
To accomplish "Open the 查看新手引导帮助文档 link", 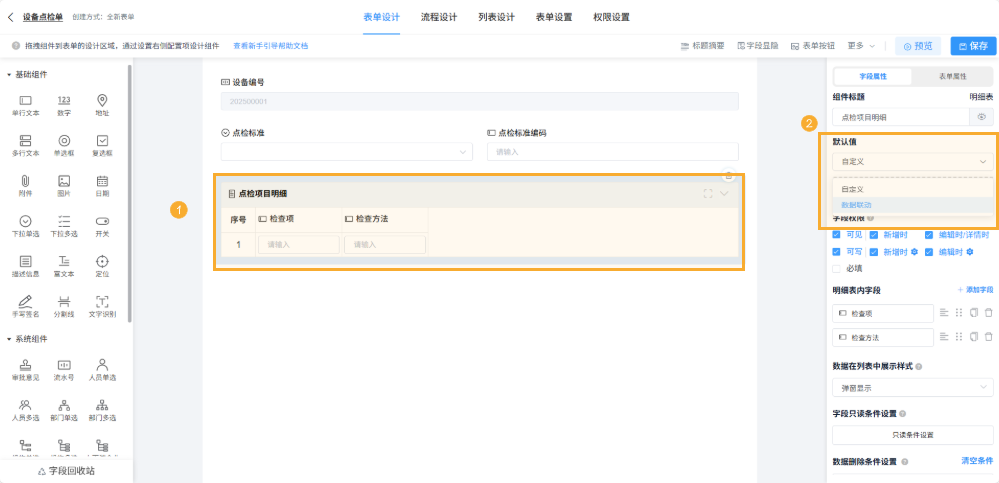I will [270, 46].
